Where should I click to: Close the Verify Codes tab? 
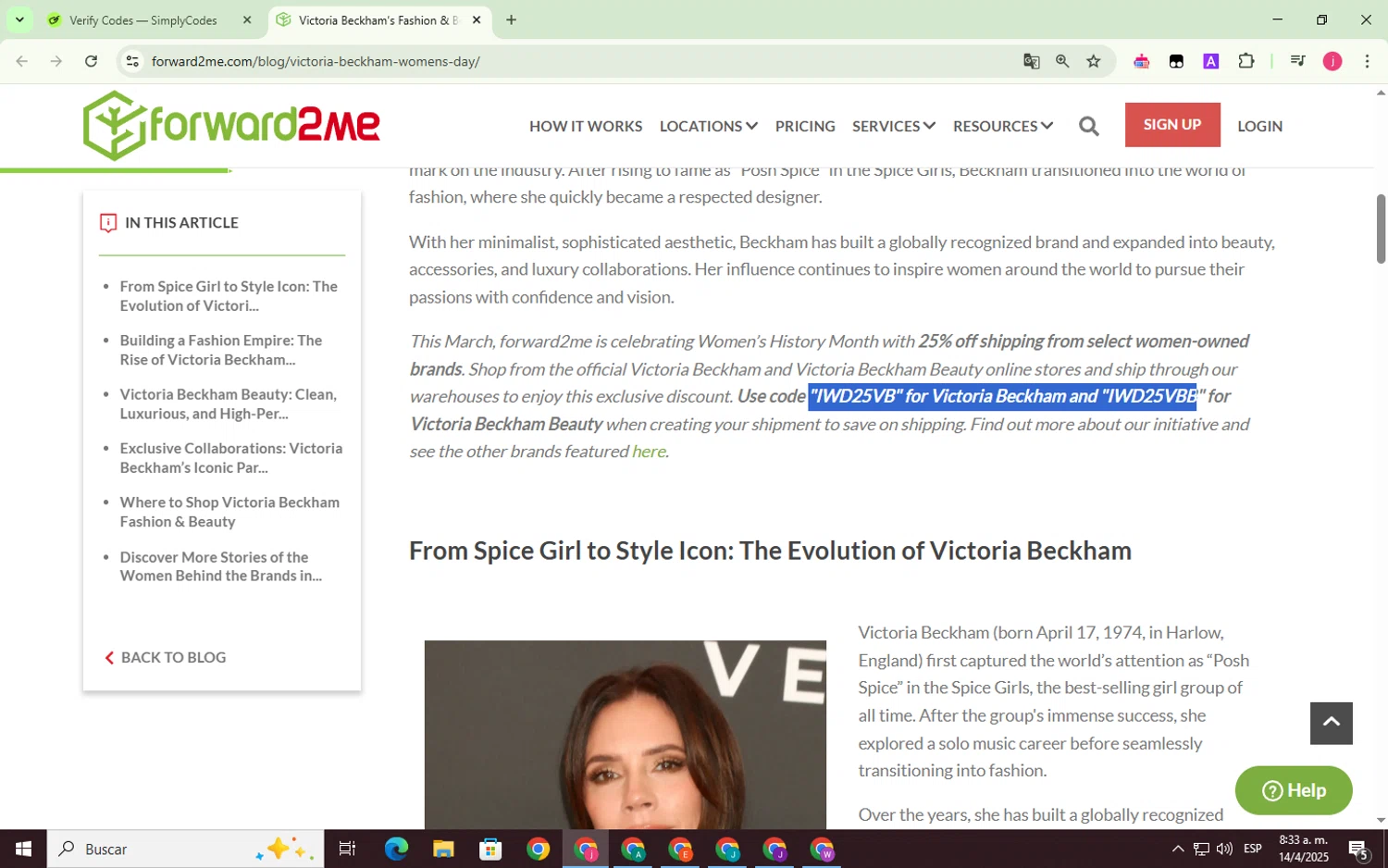click(247, 19)
